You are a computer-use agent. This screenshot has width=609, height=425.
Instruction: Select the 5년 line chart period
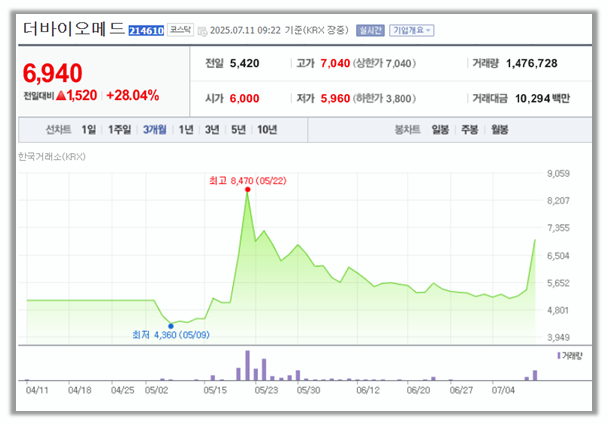[238, 130]
